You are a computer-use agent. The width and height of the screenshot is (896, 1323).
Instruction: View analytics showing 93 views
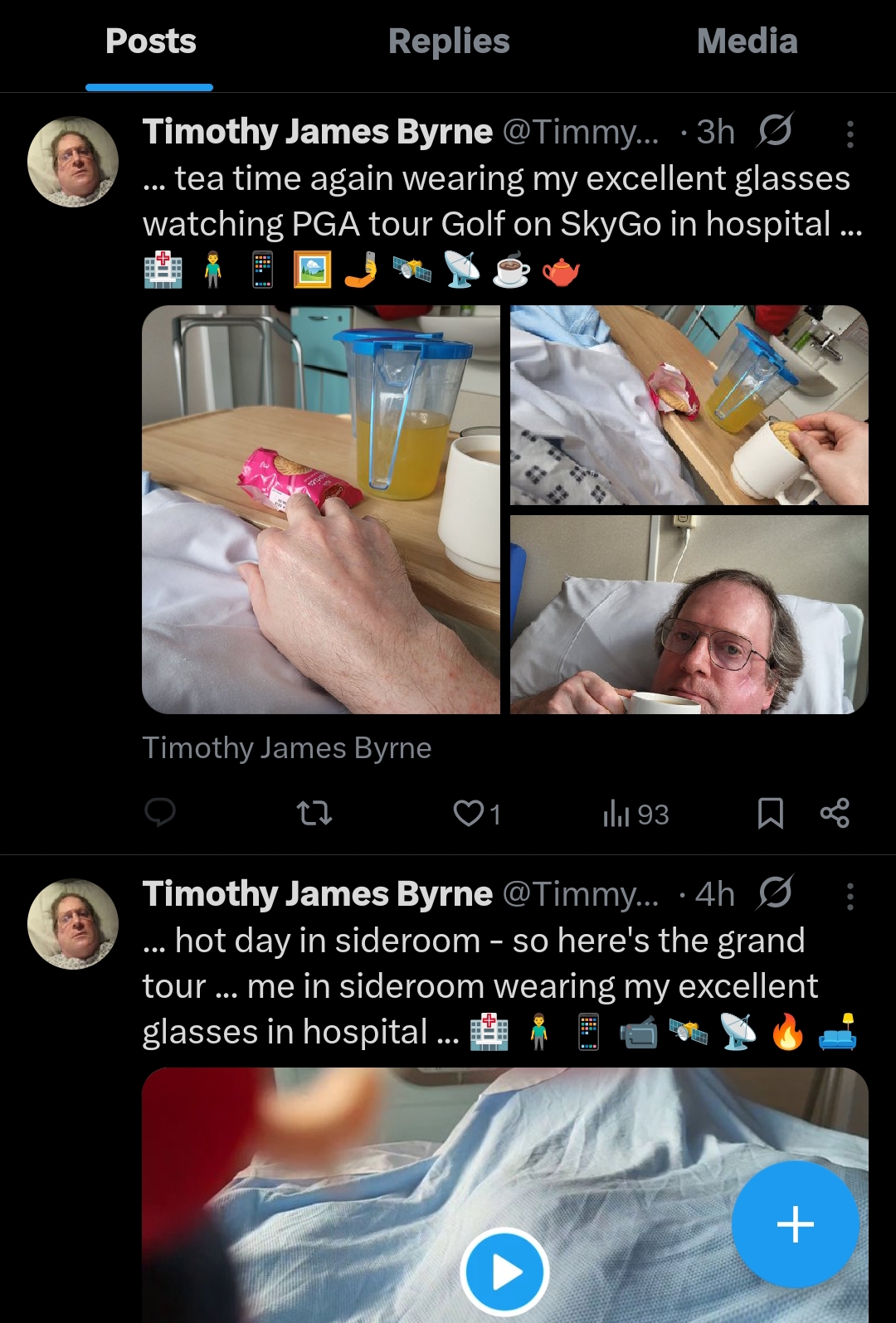tap(635, 814)
